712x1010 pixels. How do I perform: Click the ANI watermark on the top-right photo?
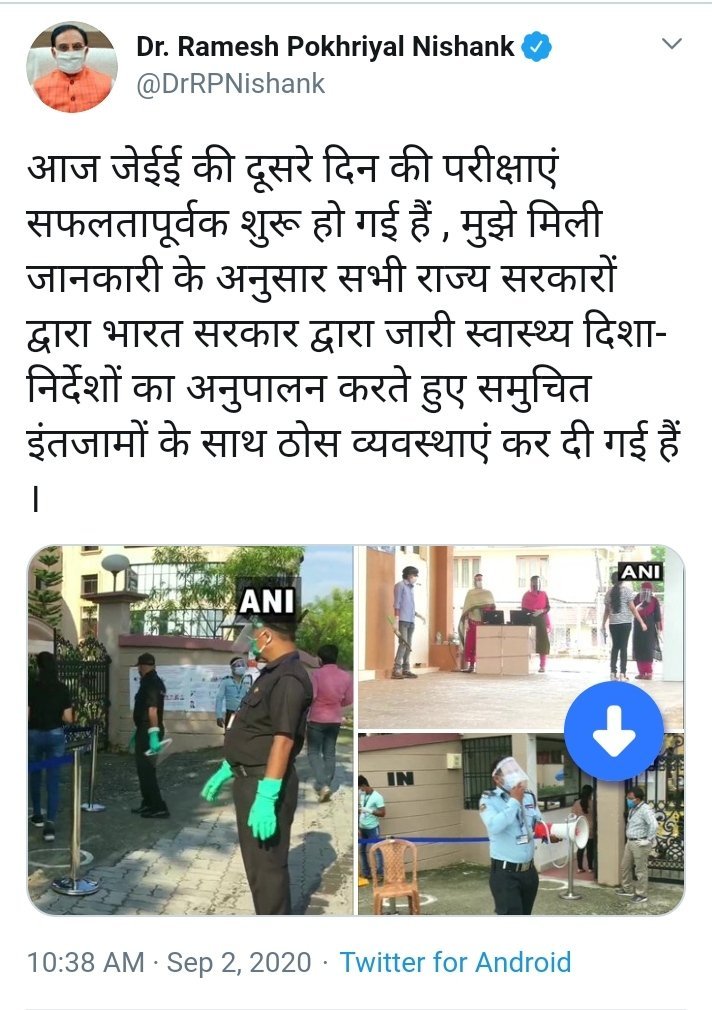click(x=640, y=571)
